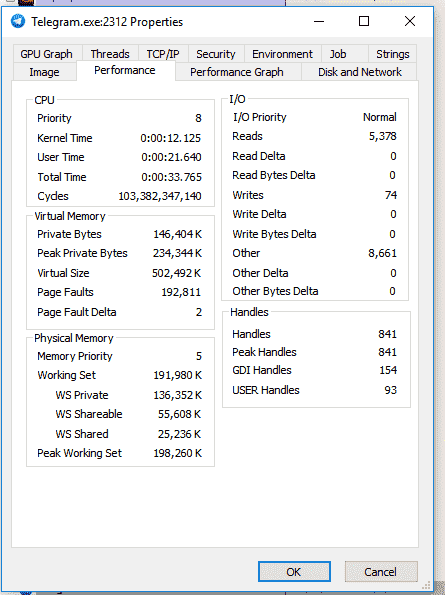The image size is (445, 595).
Task: Click the Peak Working Set value 198,260 K
Action: click(178, 453)
